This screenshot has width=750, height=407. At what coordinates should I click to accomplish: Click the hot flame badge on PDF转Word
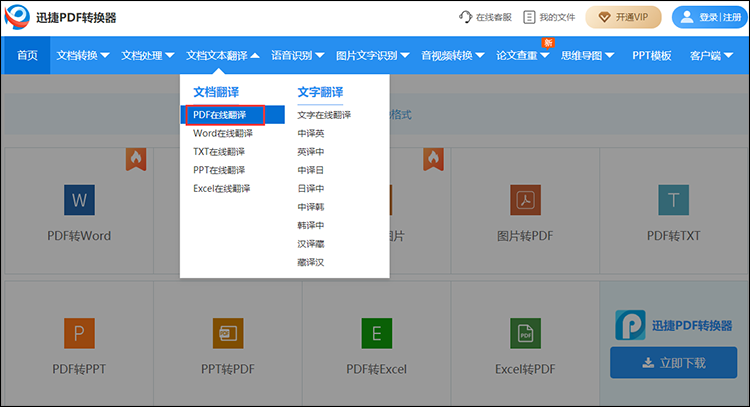point(136,159)
